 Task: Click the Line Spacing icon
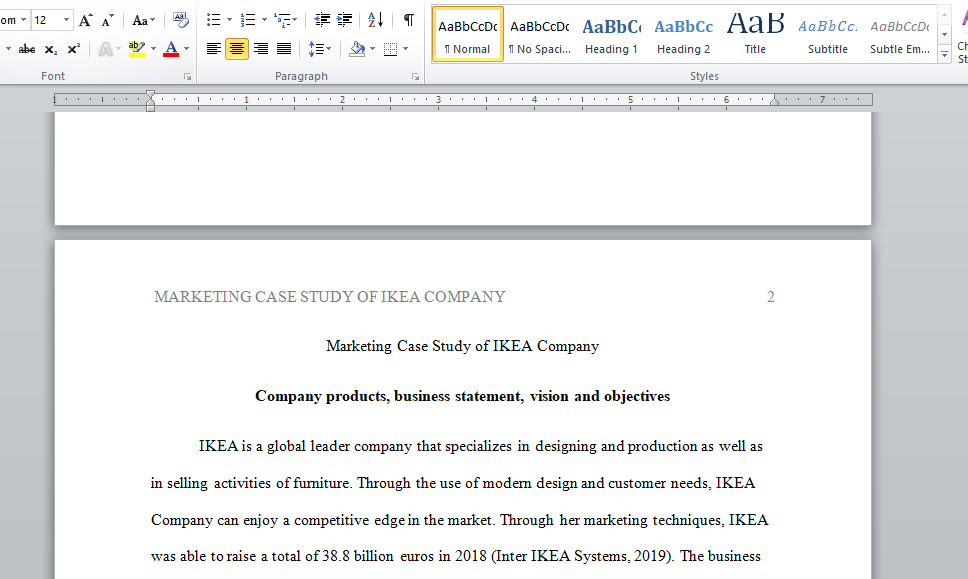pyautogui.click(x=316, y=49)
